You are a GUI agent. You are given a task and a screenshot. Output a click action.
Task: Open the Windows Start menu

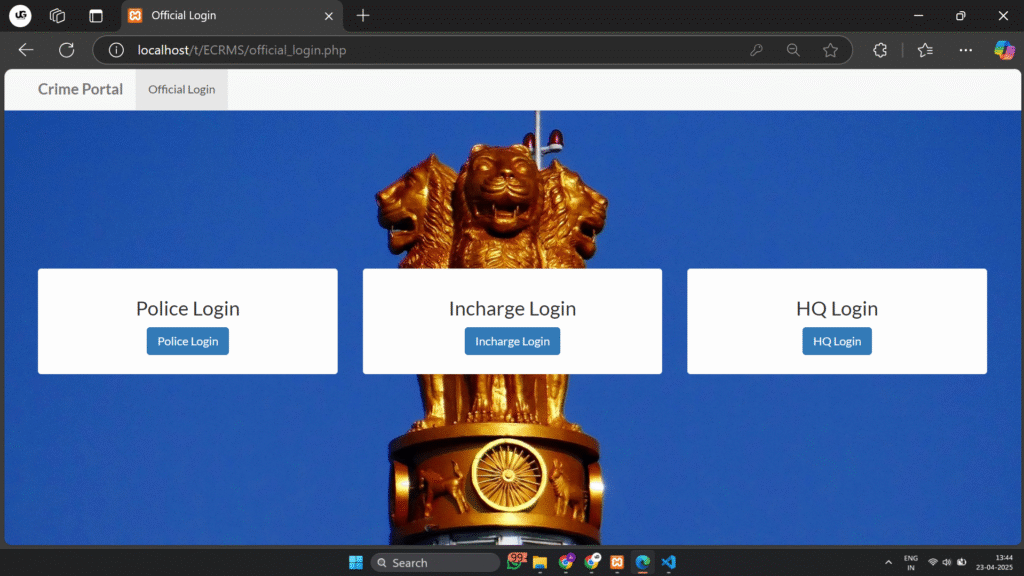tap(356, 562)
